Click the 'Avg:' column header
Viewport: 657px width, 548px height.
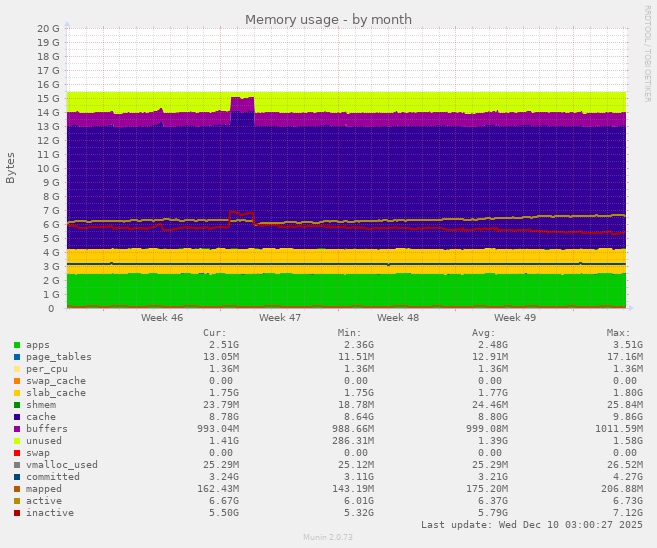point(484,333)
